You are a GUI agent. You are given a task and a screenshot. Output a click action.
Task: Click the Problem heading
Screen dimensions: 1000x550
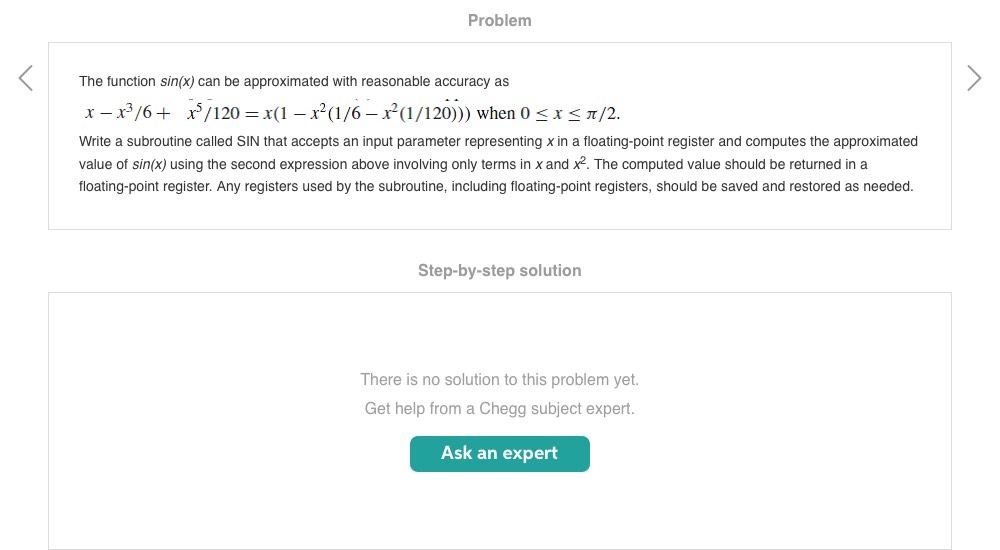[499, 20]
